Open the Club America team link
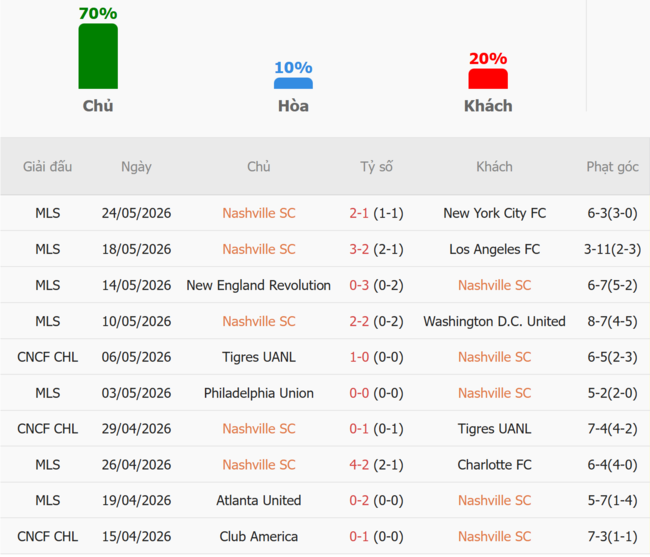The width and height of the screenshot is (650, 557). click(x=259, y=536)
